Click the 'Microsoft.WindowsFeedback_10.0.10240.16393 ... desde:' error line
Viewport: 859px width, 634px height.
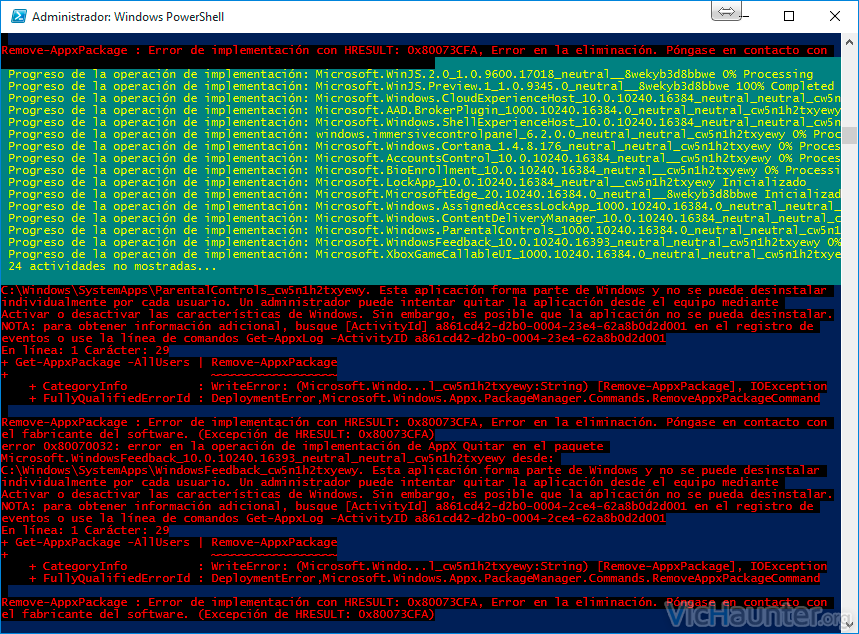tap(278, 458)
